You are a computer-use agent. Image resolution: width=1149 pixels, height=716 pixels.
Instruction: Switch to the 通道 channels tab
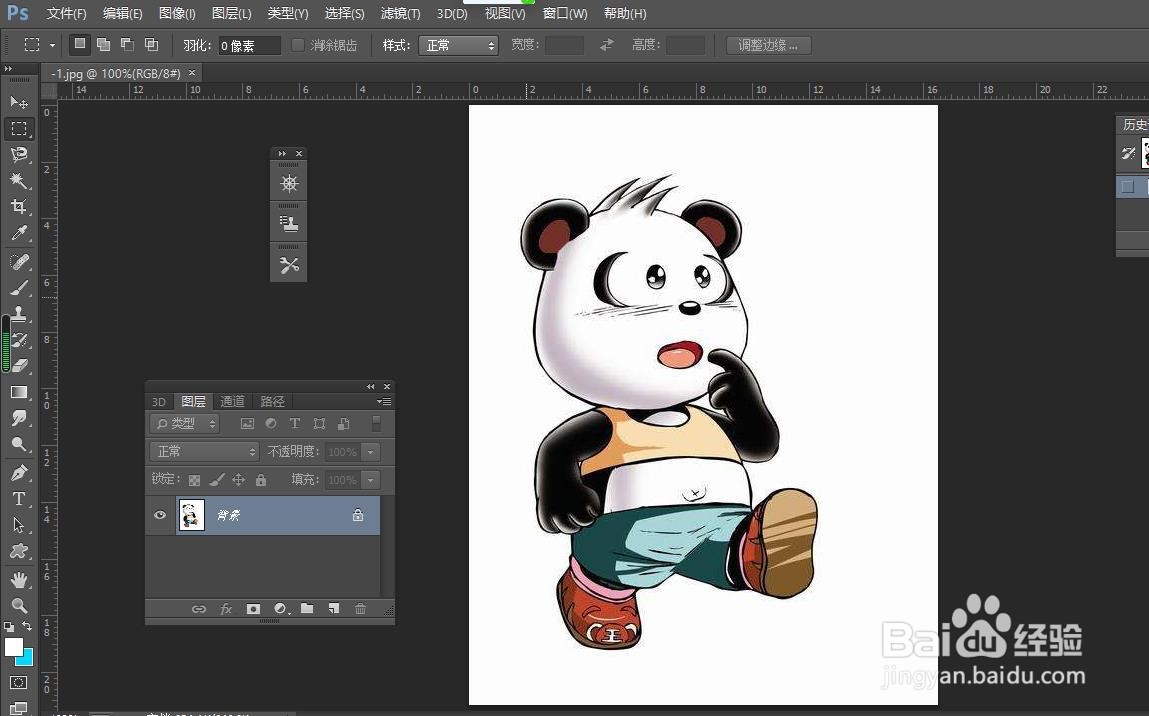coord(232,401)
